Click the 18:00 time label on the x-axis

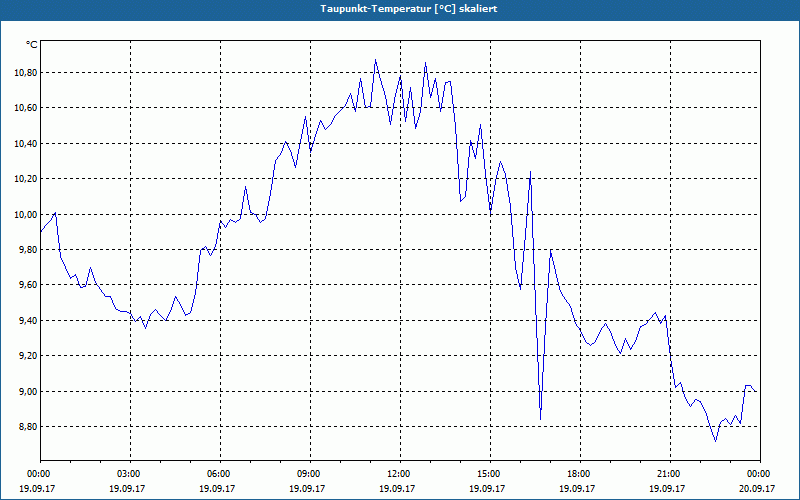580,474
